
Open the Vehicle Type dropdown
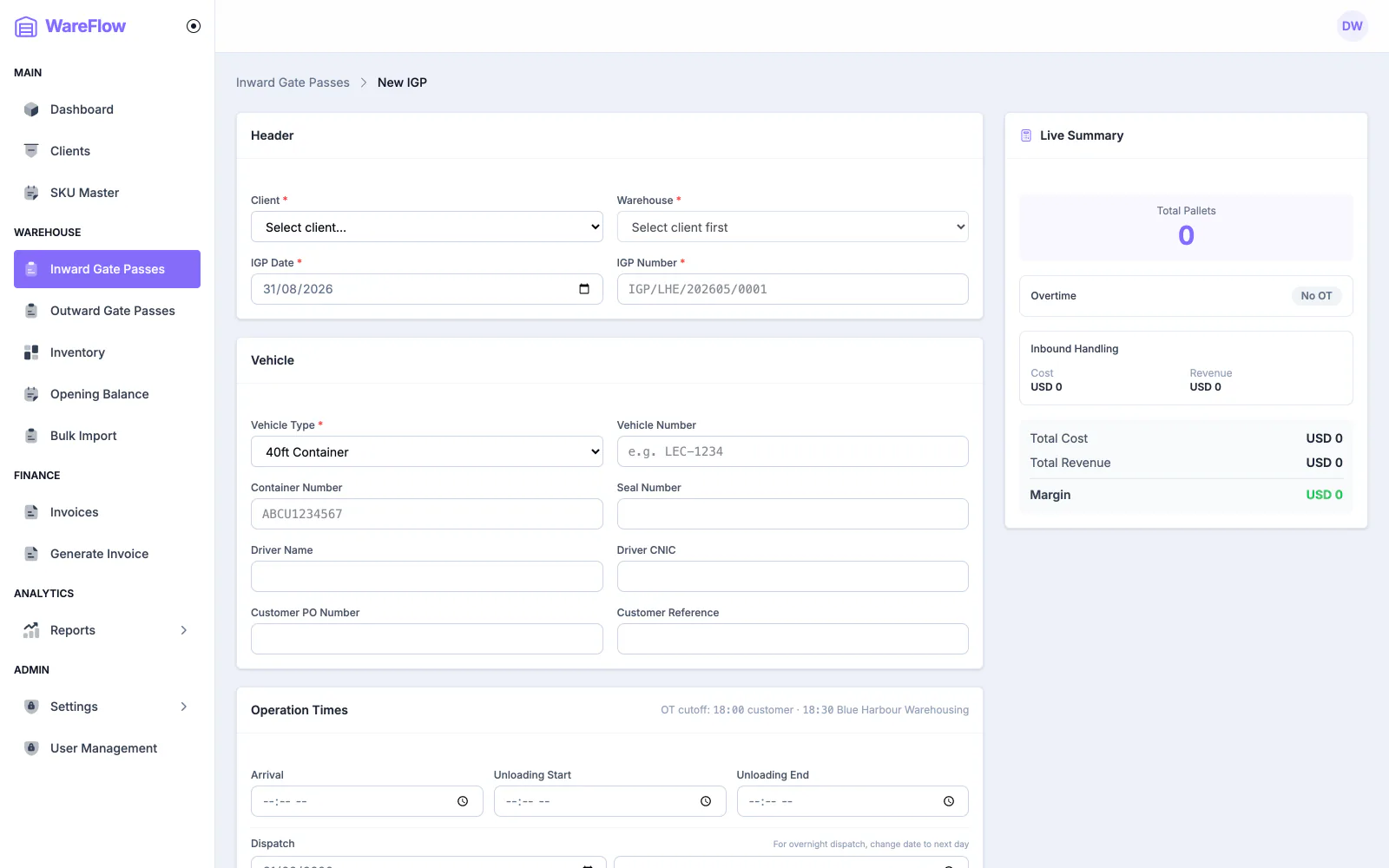(427, 451)
